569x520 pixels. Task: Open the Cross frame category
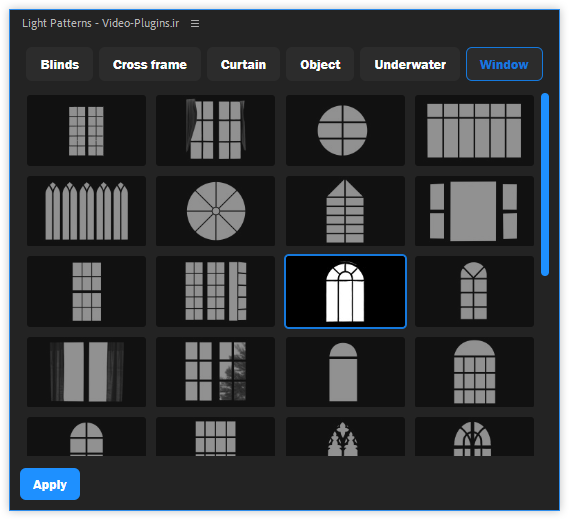[150, 64]
